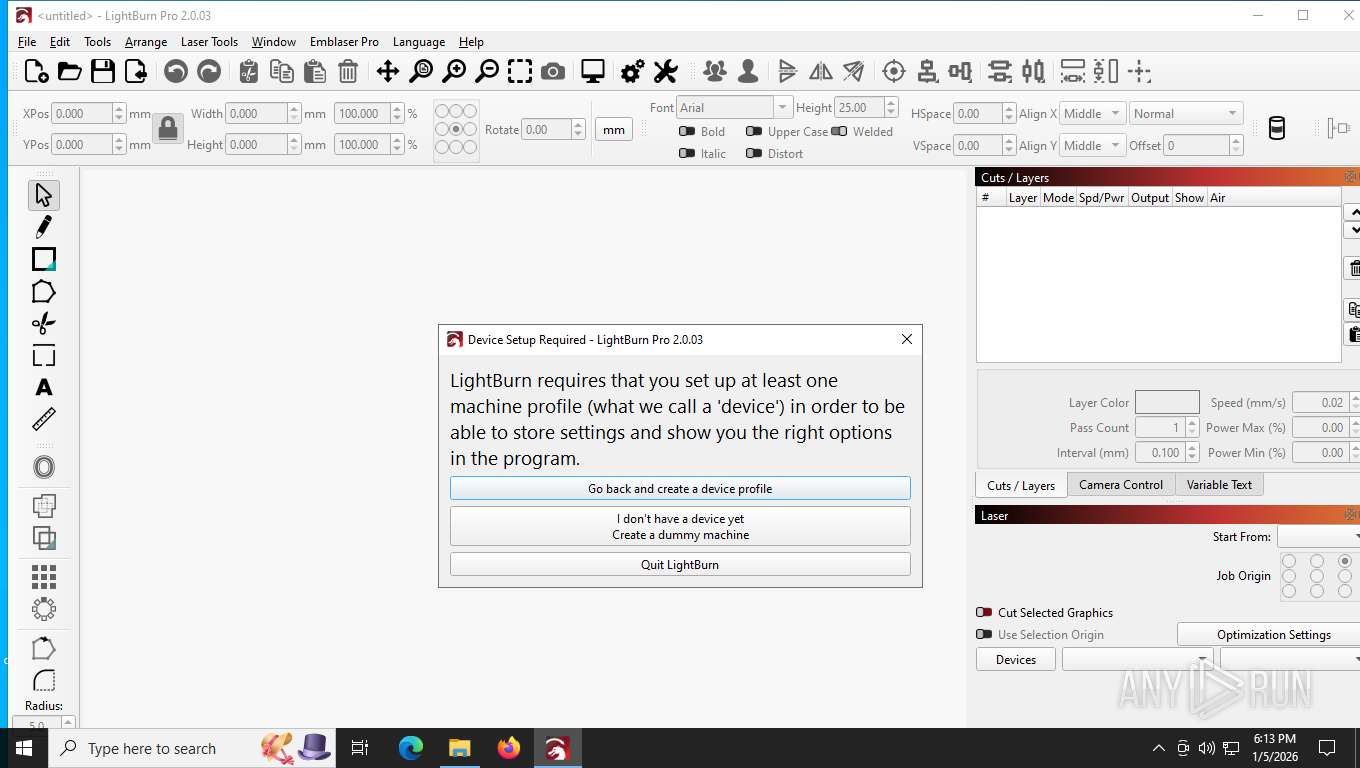Viewport: 1360px width, 768px height.
Task: Open Microsoft Edge from the taskbar
Action: [x=411, y=748]
